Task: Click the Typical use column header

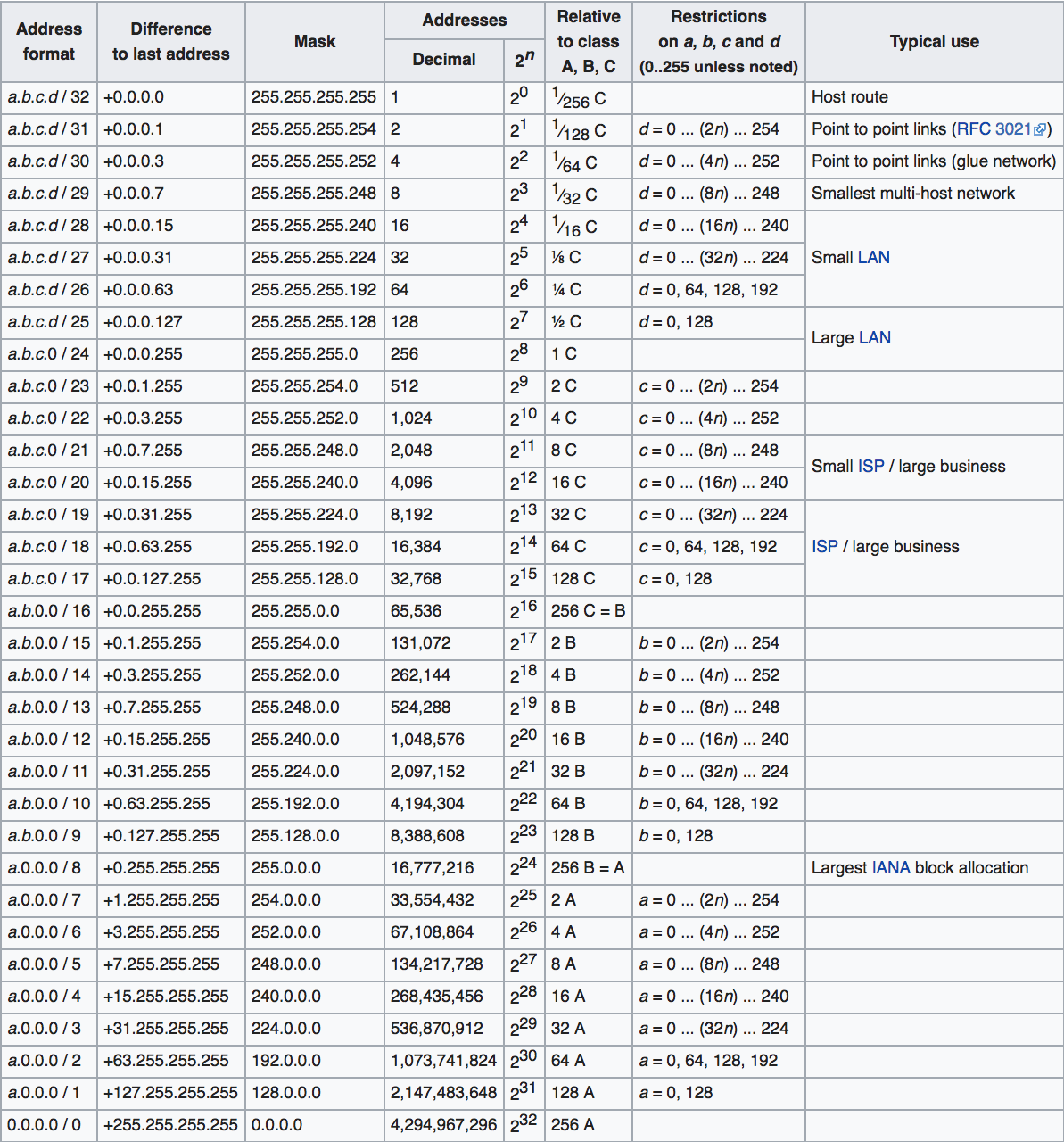Action: [x=935, y=42]
